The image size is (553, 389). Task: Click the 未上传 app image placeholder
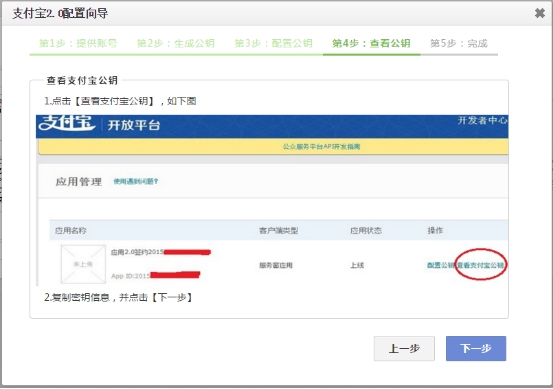[83, 264]
